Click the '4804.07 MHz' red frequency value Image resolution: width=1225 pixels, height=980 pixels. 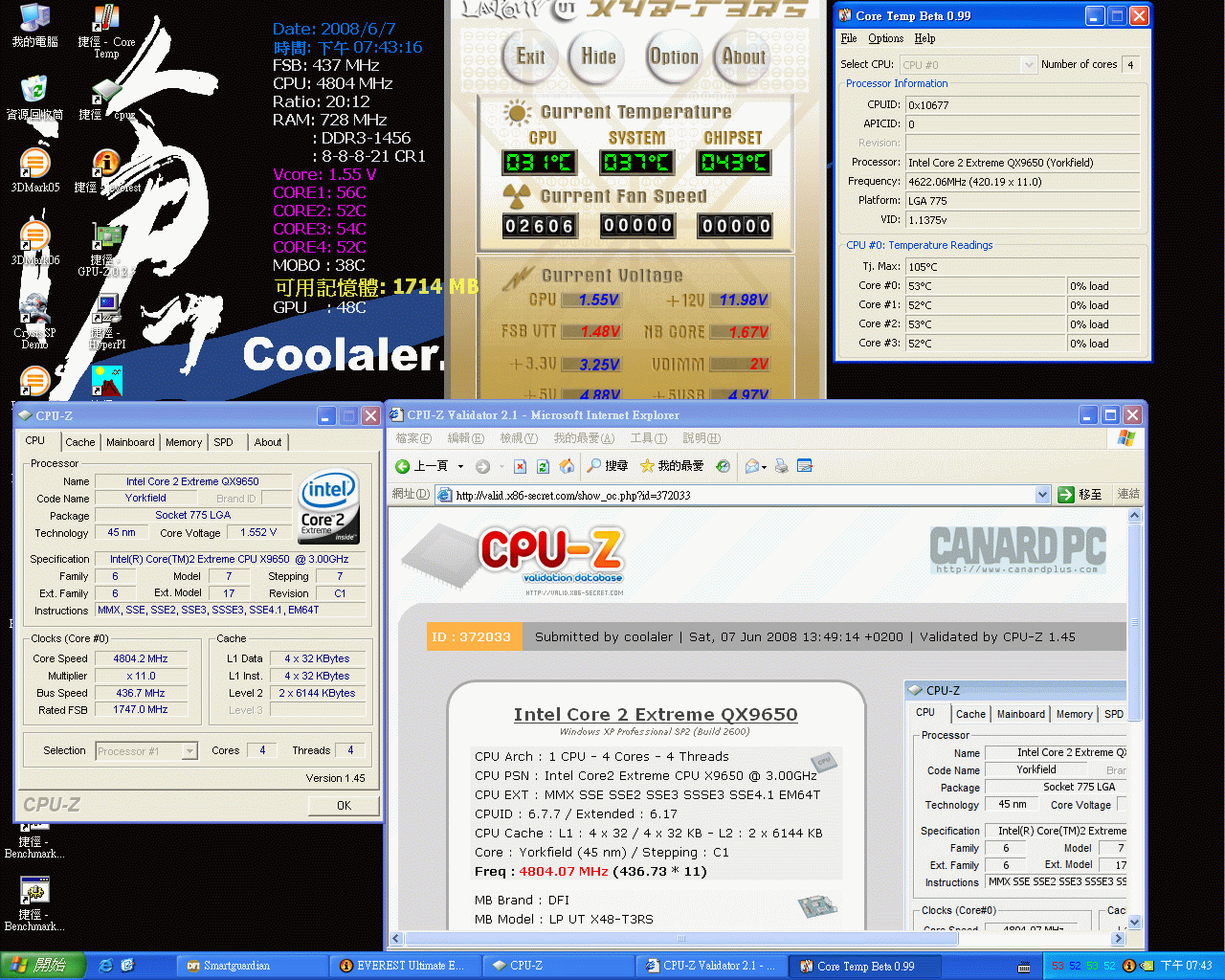point(564,872)
